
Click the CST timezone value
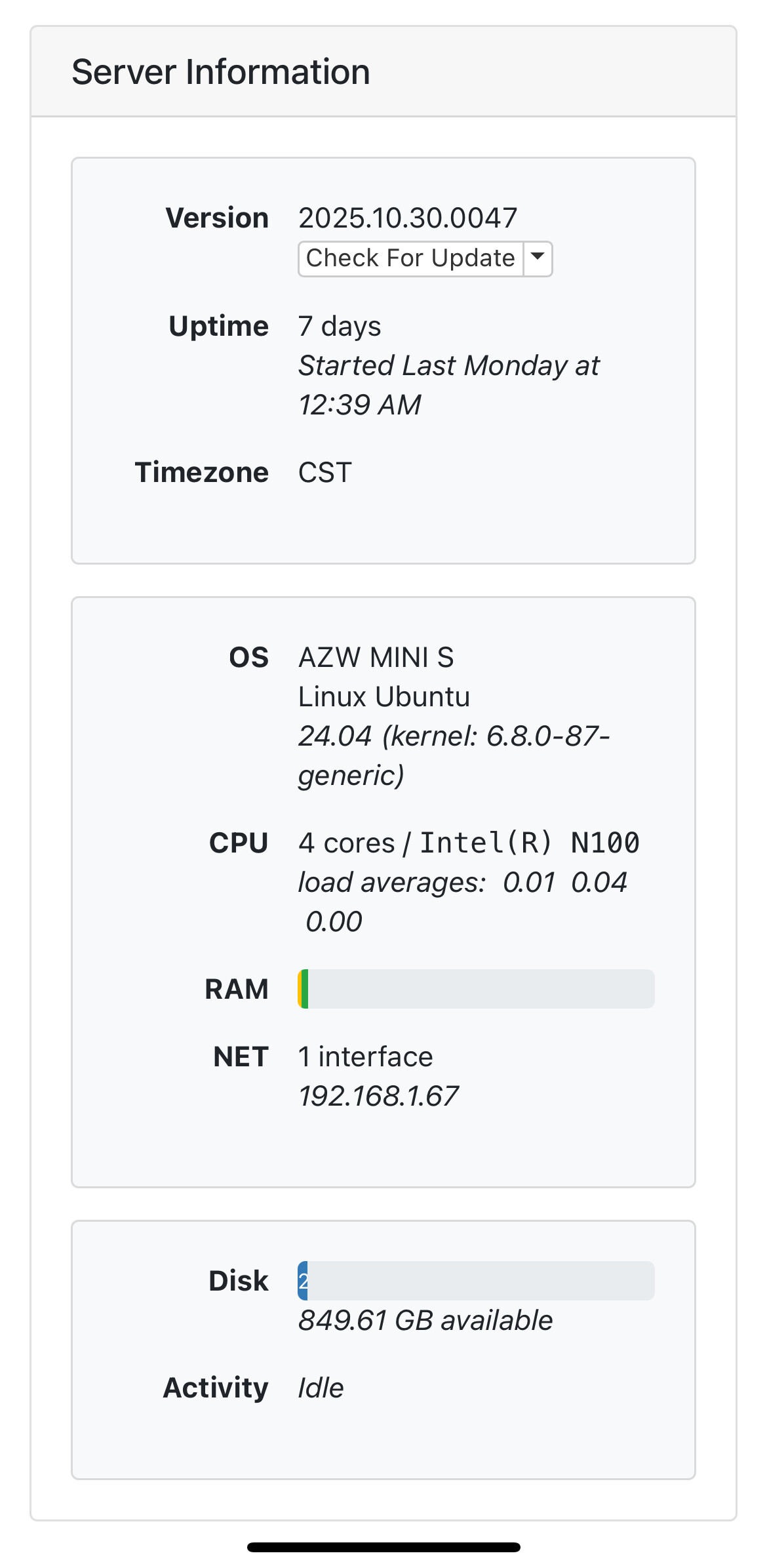click(x=325, y=472)
